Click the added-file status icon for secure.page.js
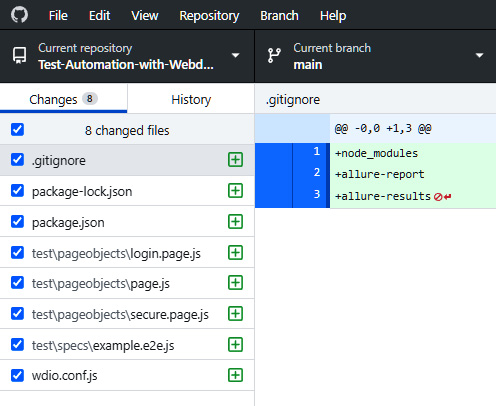 (x=235, y=314)
